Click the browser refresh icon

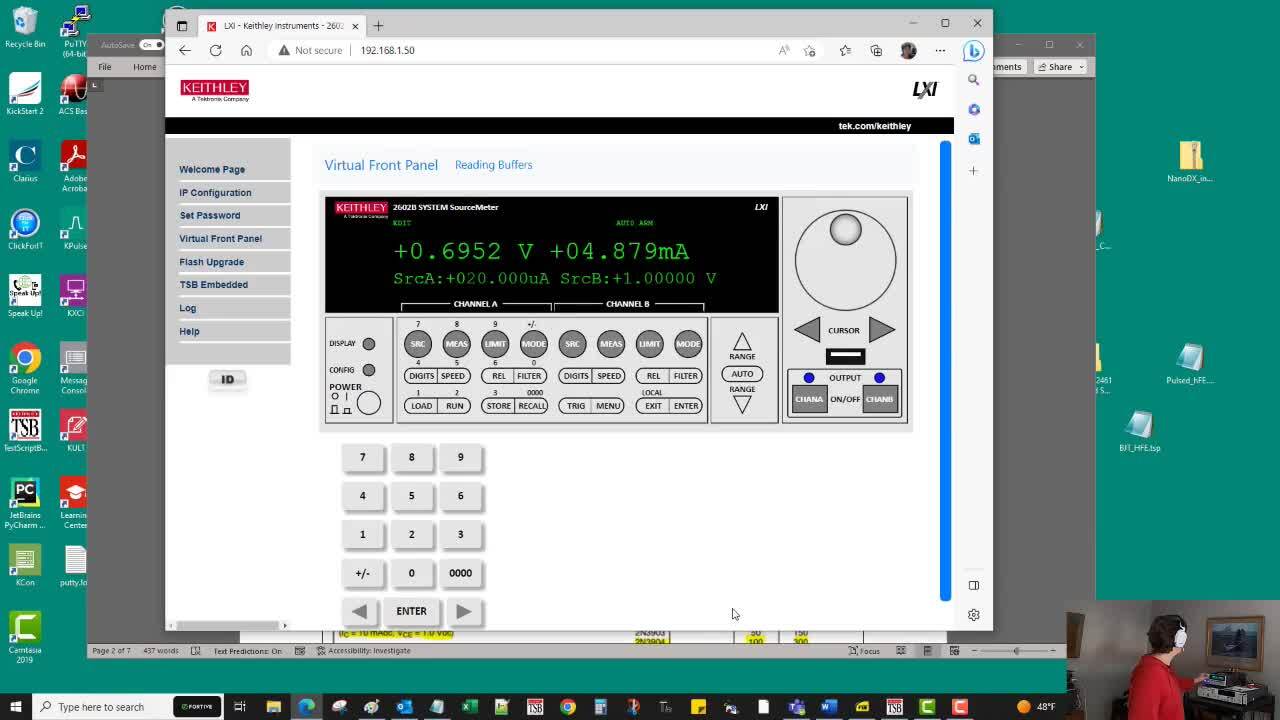pyautogui.click(x=216, y=50)
